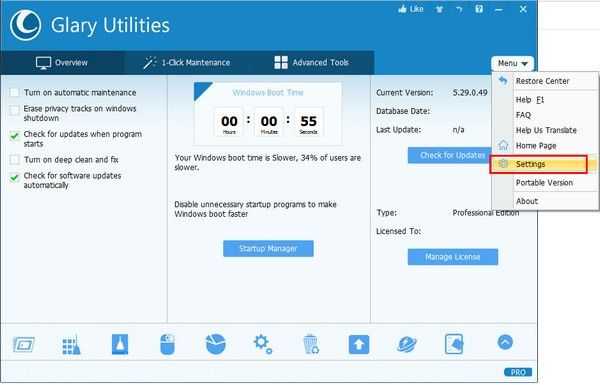Viewport: 600px width, 385px height.
Task: Click the PRO badge in status bar
Action: coord(518,372)
